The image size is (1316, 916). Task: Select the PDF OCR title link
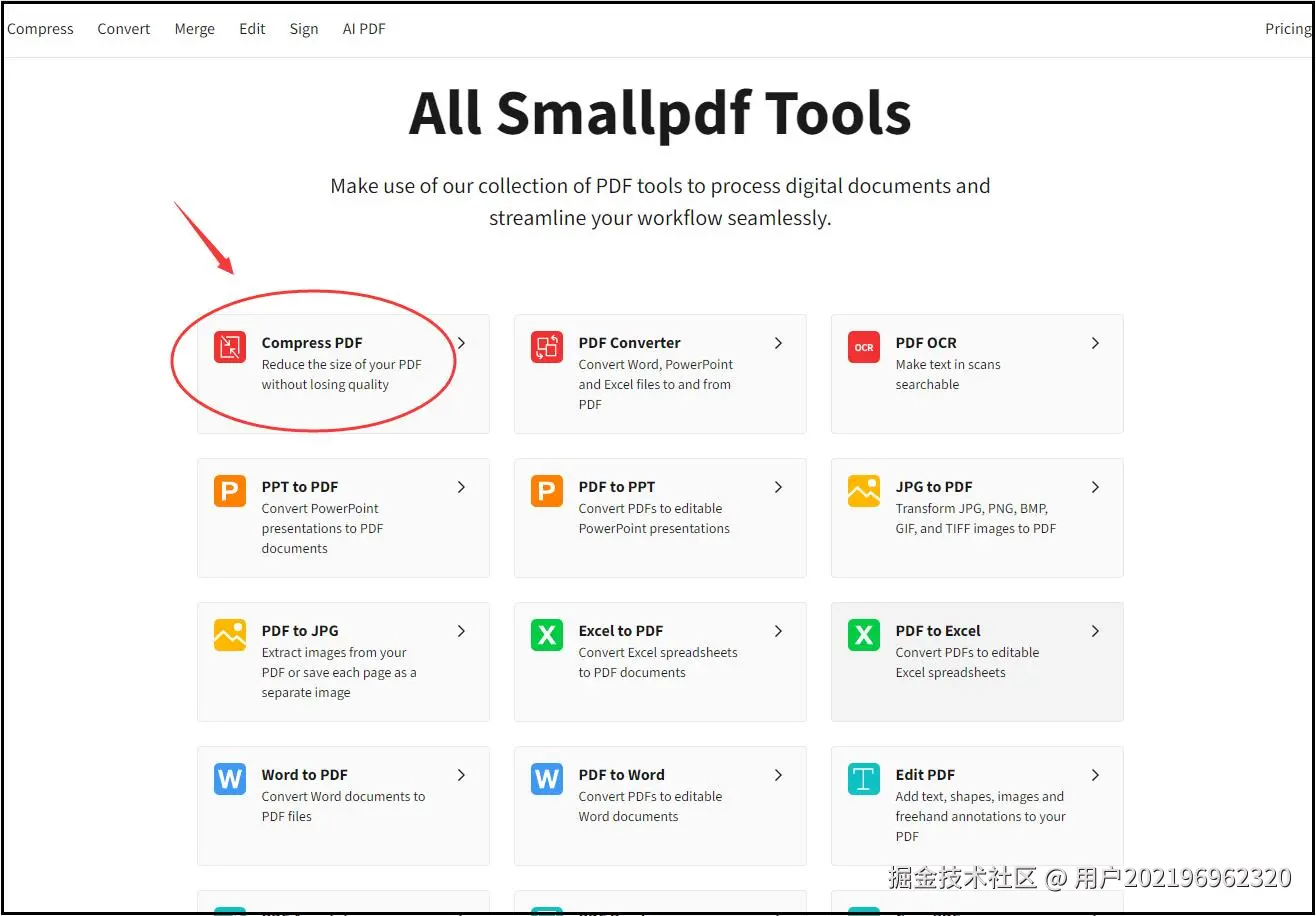click(x=926, y=343)
